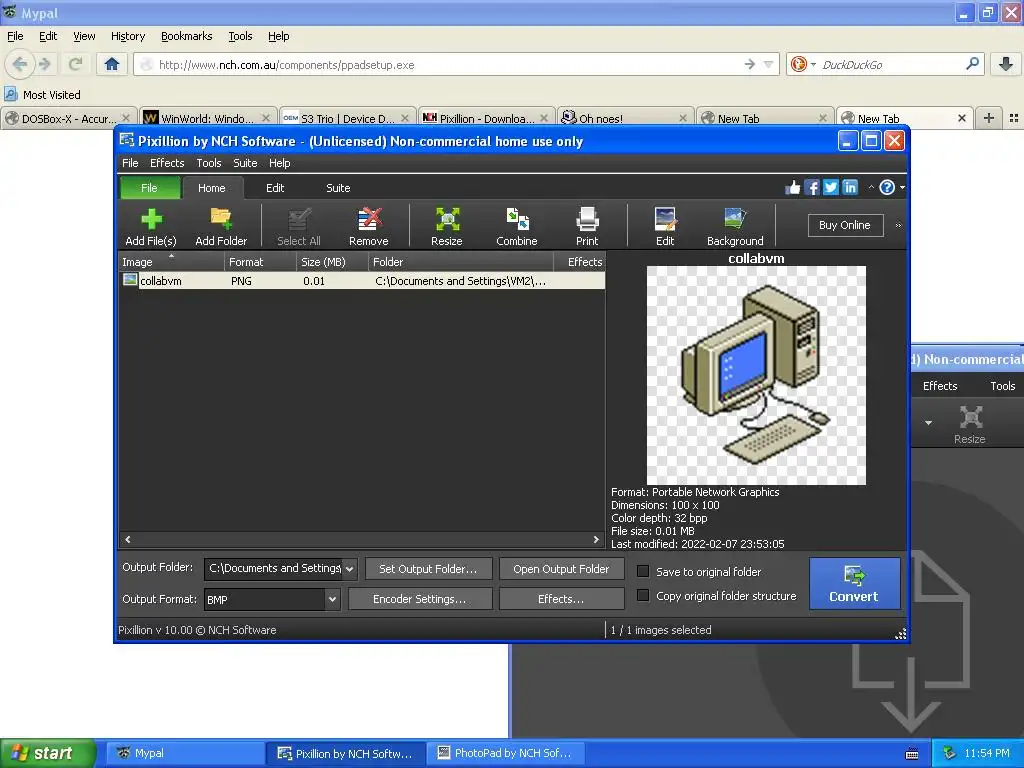Click the scroll left arrow of file list
1024x768 pixels.
128,539
